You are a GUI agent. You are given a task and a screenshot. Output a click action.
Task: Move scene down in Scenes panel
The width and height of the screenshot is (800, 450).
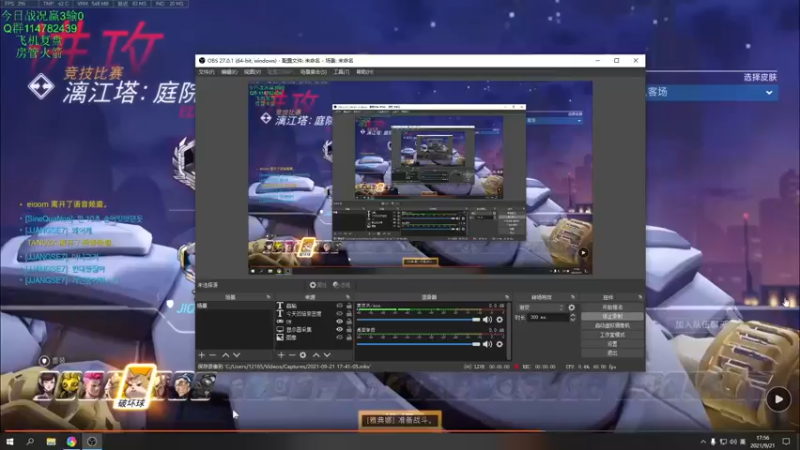236,355
